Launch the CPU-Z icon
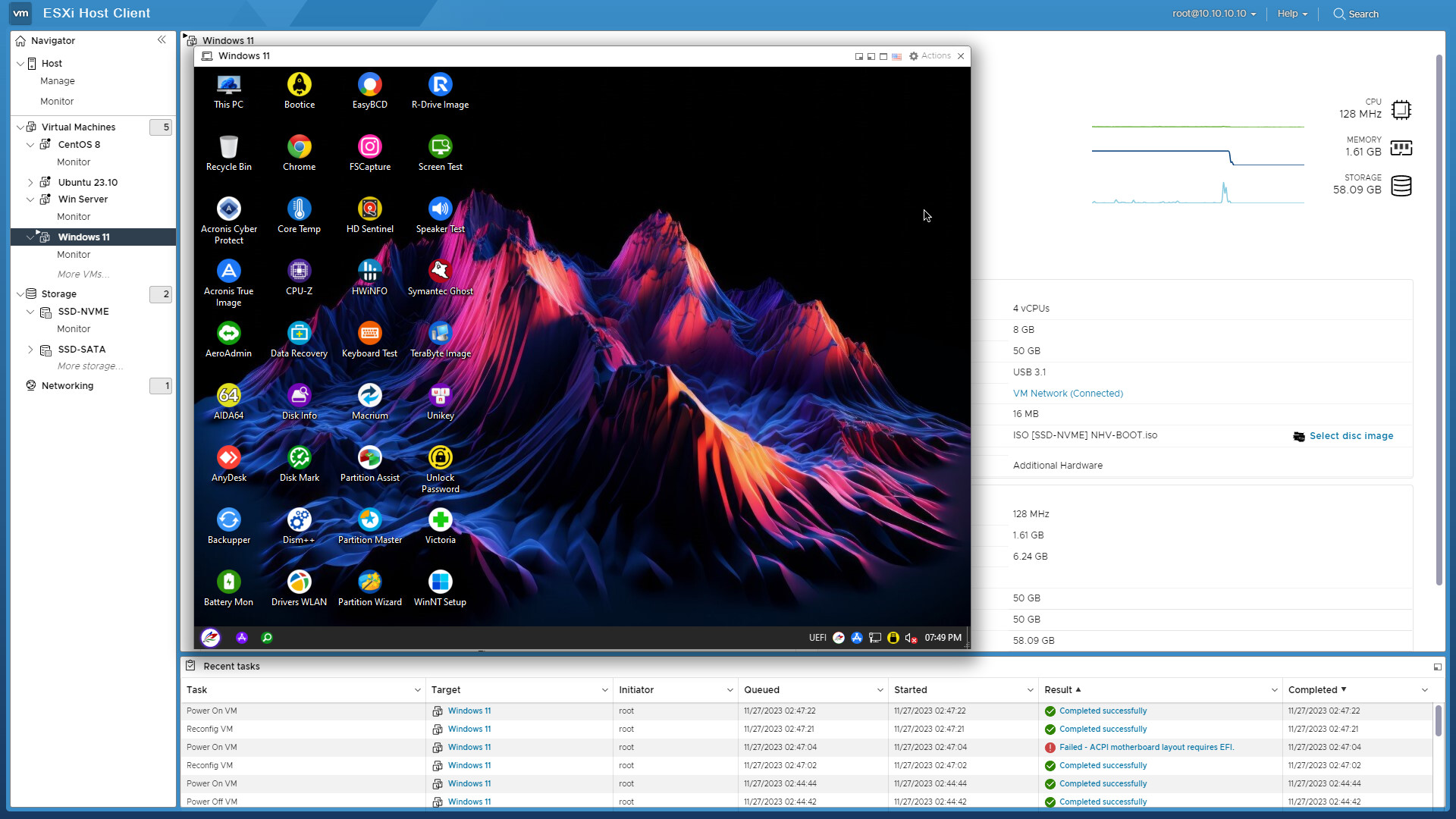Viewport: 1456px width, 819px height. (299, 271)
